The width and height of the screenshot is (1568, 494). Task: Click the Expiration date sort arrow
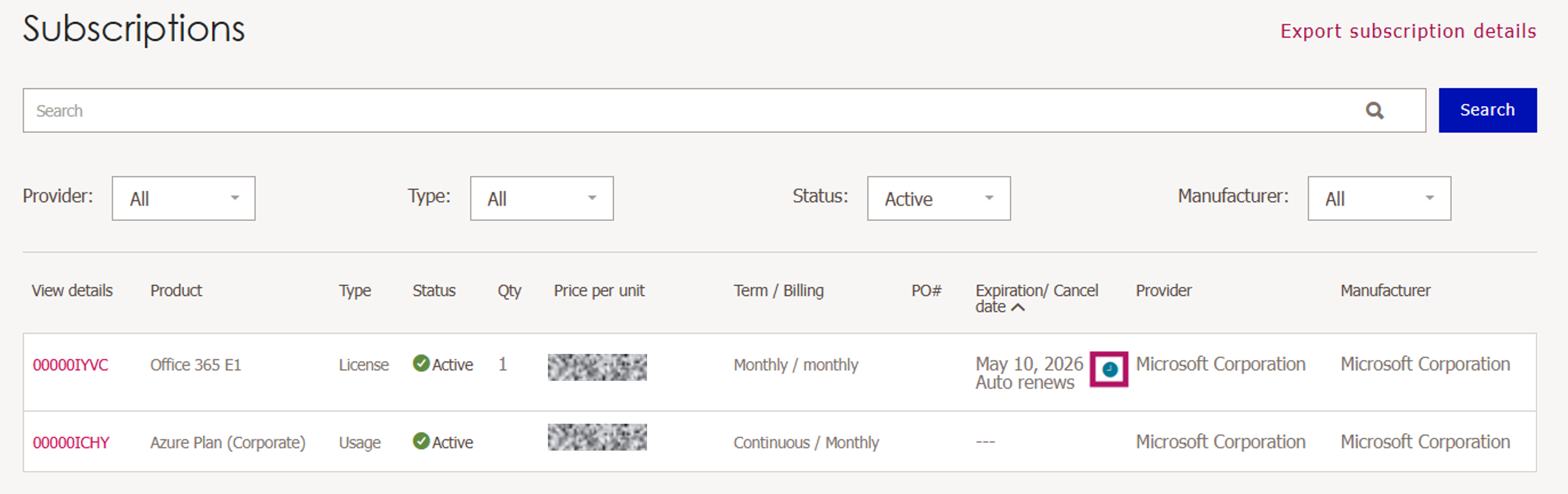coord(1018,308)
